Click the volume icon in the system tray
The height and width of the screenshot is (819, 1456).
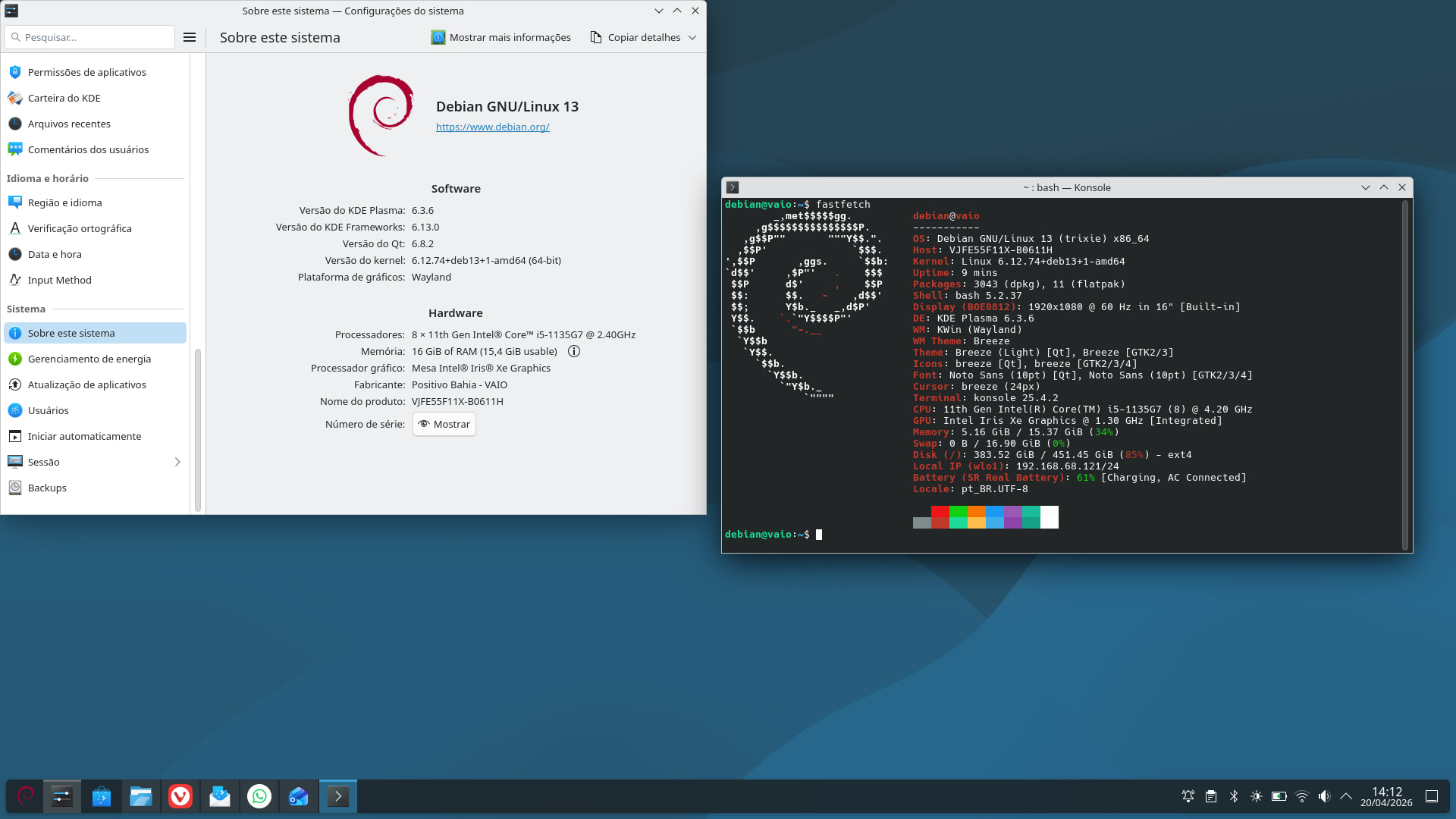point(1324,796)
